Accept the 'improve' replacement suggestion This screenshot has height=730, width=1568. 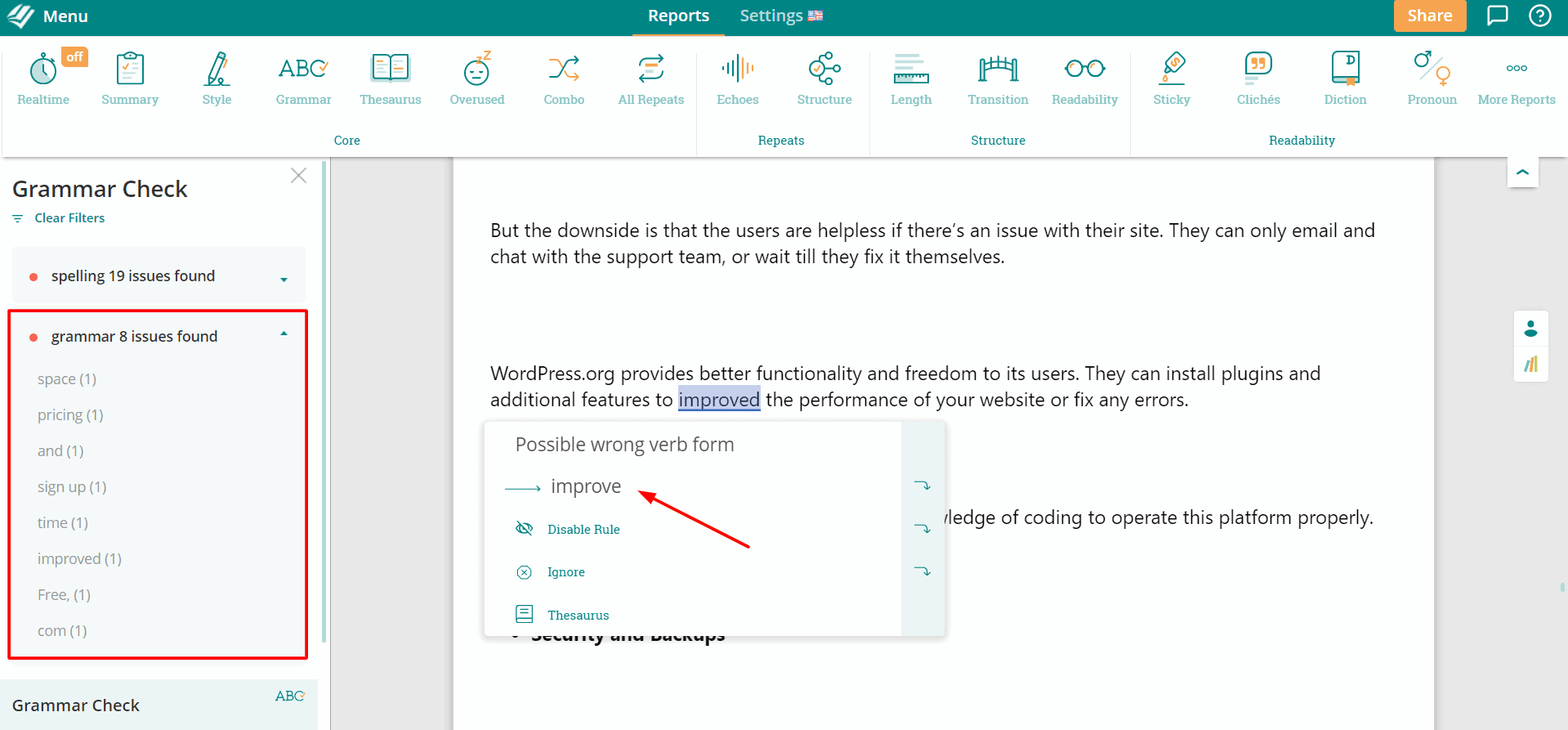[585, 487]
